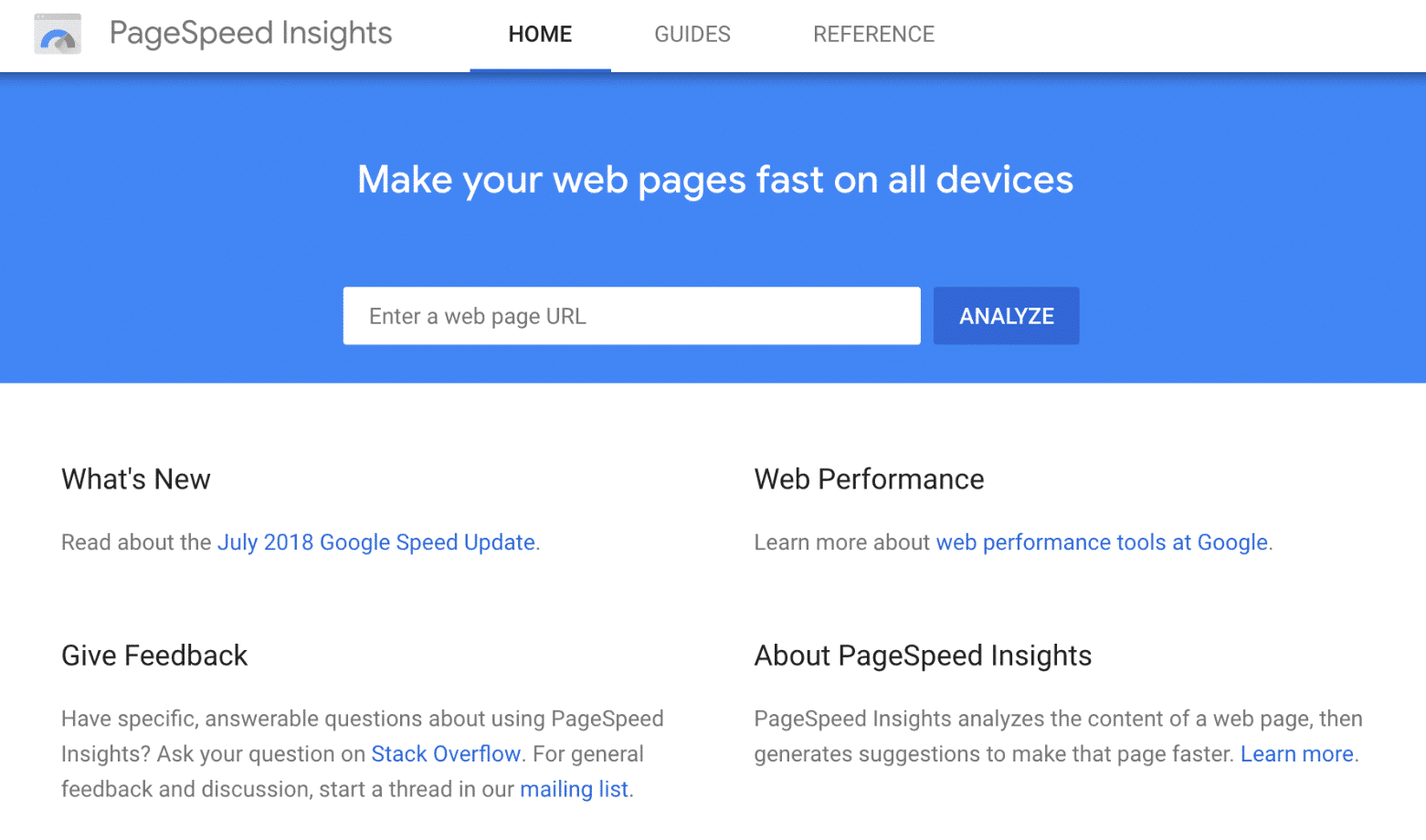The height and width of the screenshot is (840, 1426).
Task: Click the PageSpeed Insights header title
Action: (x=250, y=34)
